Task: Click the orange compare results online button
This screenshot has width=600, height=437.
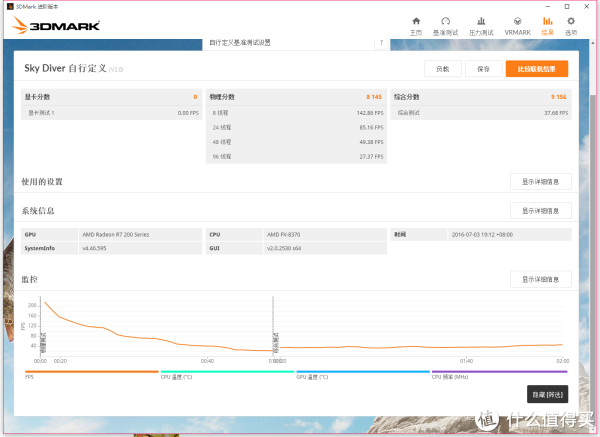Action: (536, 69)
